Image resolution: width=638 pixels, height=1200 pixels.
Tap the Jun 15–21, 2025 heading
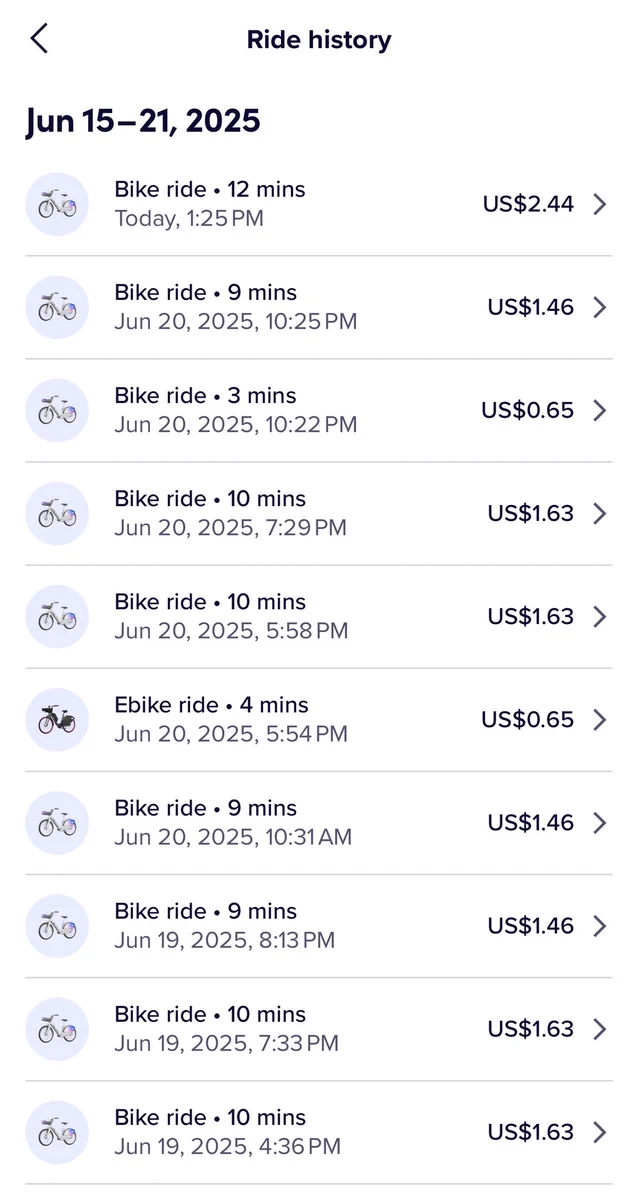pos(143,121)
